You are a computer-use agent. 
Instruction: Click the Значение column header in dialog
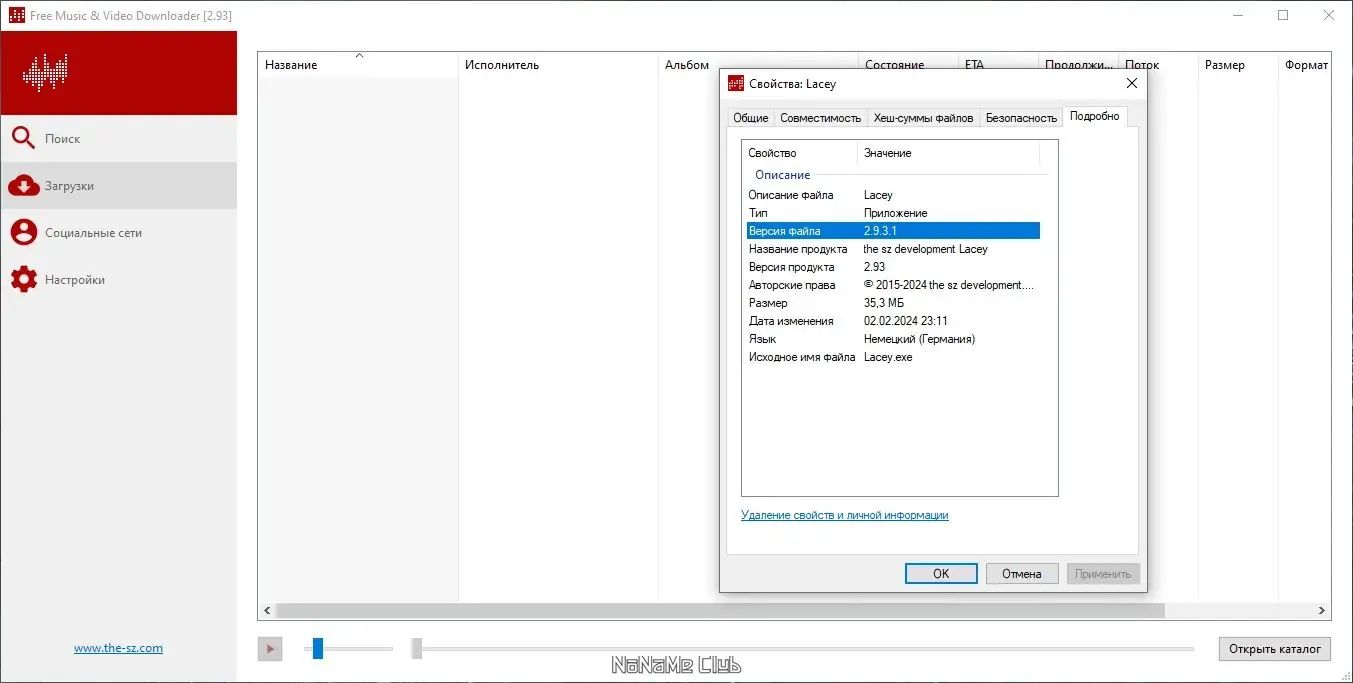[x=949, y=153]
